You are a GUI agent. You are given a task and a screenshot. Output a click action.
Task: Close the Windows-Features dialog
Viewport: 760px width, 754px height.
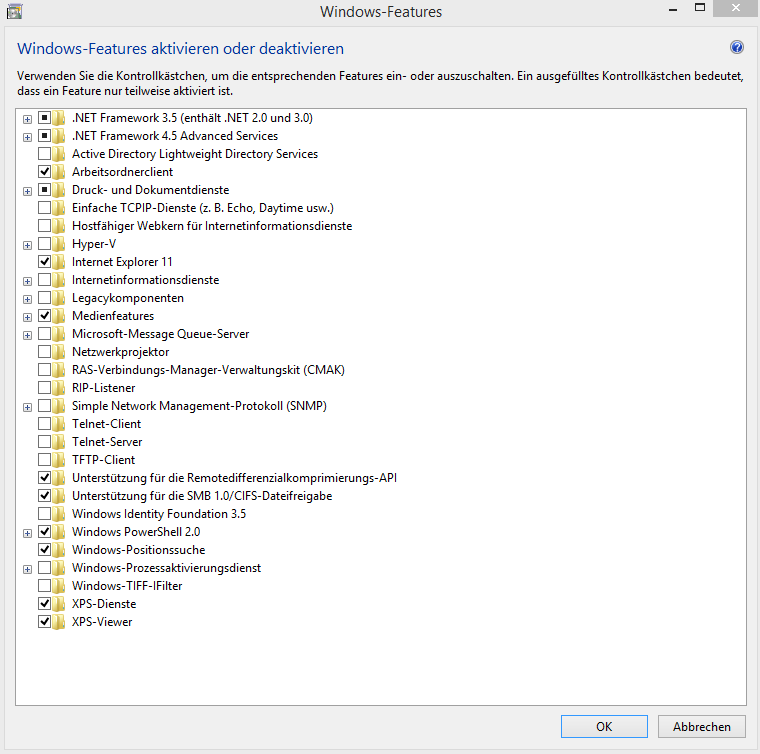736,8
